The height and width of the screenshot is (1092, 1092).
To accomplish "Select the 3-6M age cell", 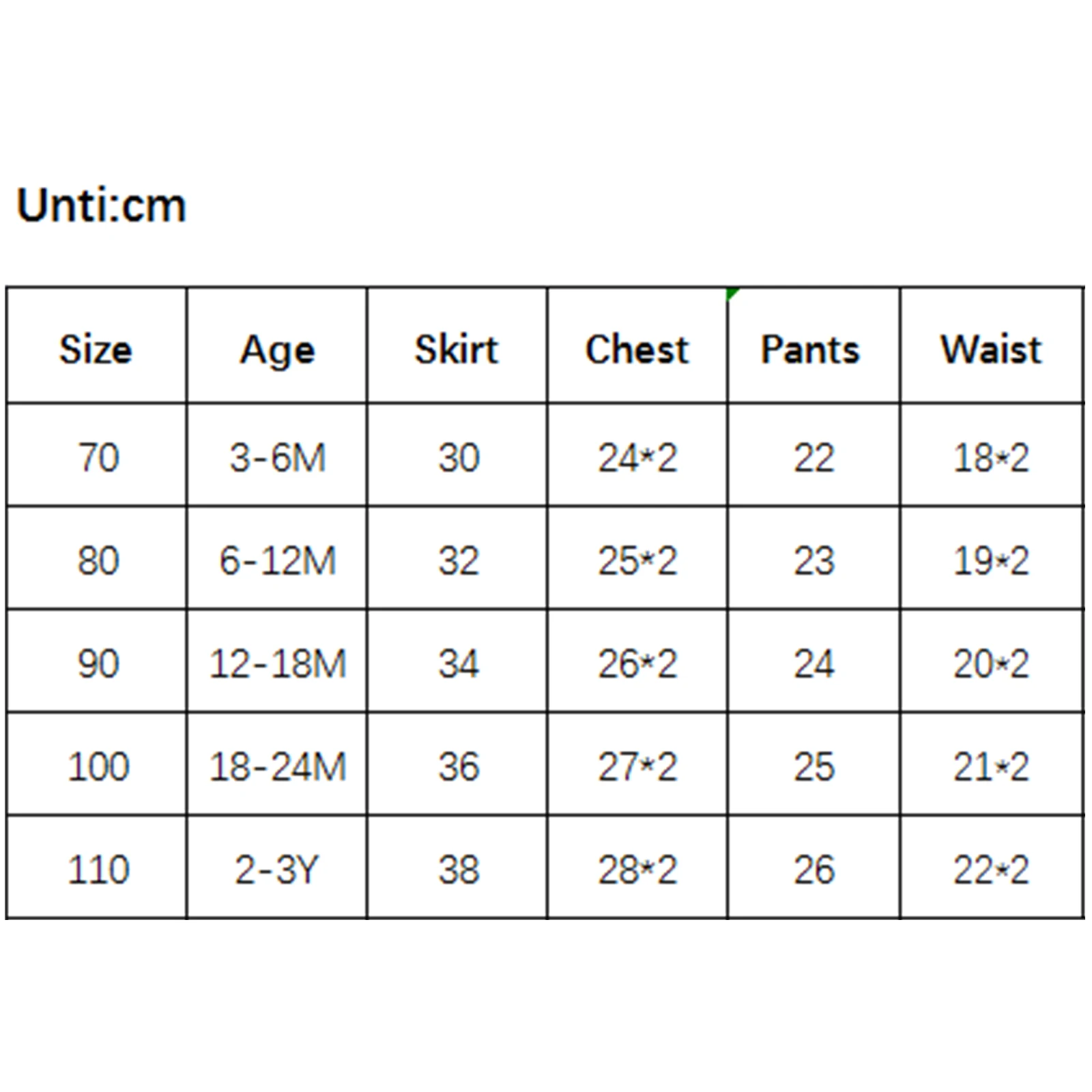I will coord(278,457).
